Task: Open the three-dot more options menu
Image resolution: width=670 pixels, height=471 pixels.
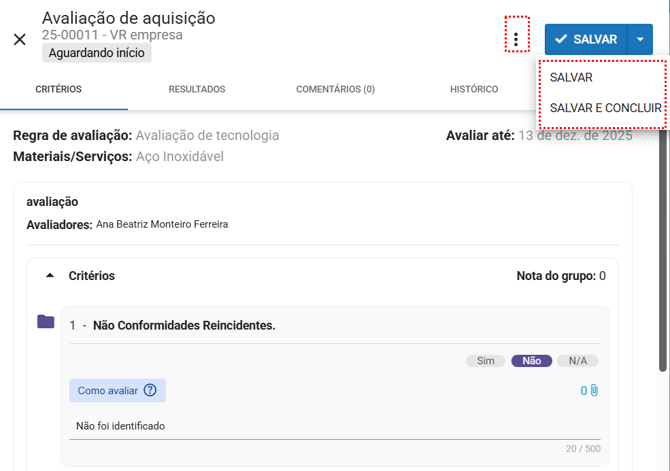Action: tap(516, 40)
